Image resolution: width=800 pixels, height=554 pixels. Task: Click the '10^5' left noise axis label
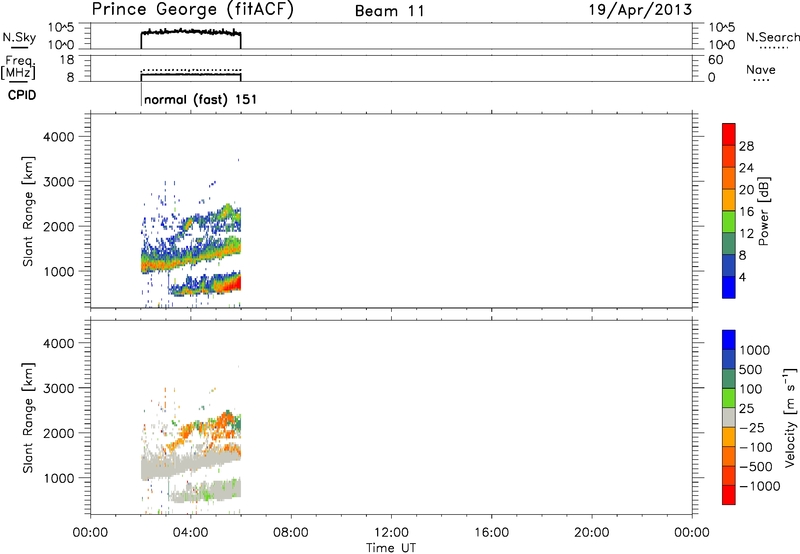[x=61, y=27]
